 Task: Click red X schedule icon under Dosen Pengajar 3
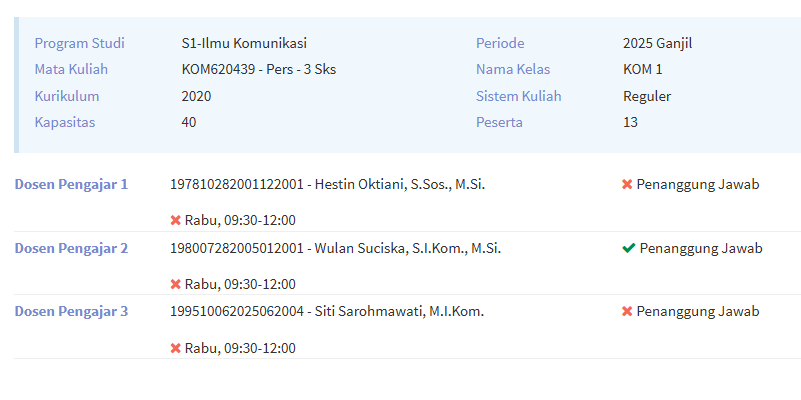pos(176,348)
